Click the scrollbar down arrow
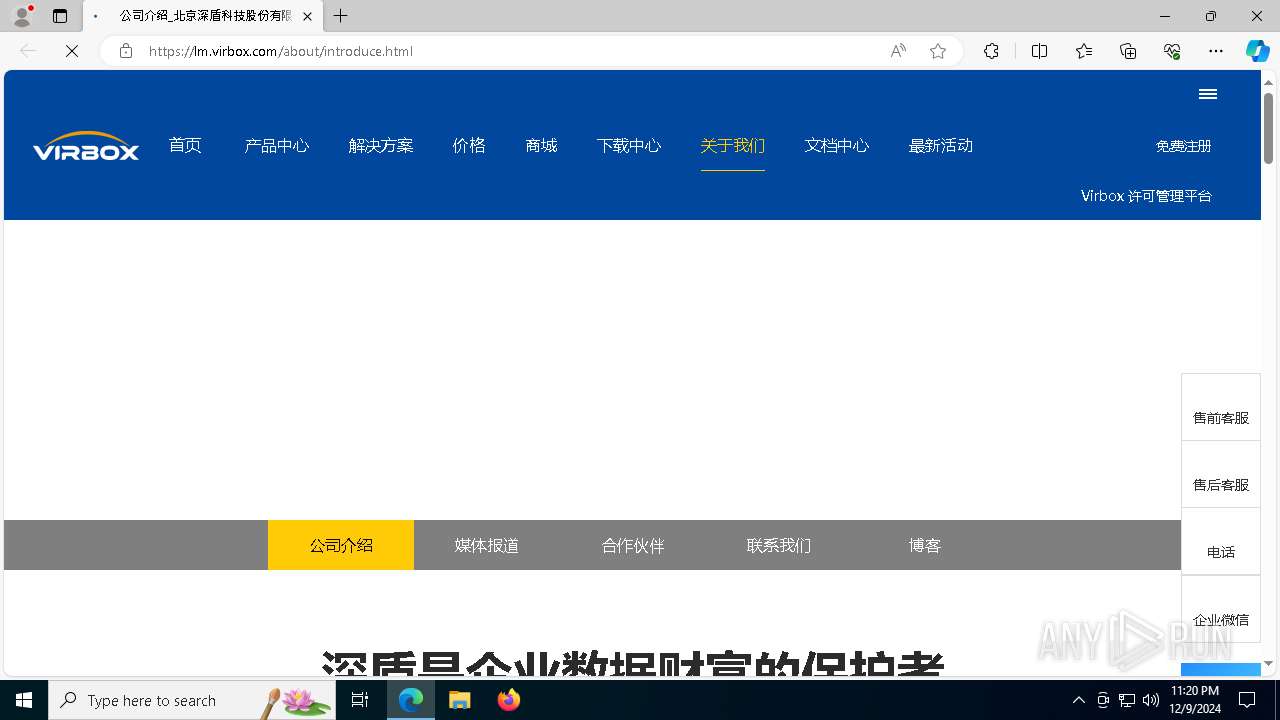The image size is (1280, 720). coord(1269,663)
